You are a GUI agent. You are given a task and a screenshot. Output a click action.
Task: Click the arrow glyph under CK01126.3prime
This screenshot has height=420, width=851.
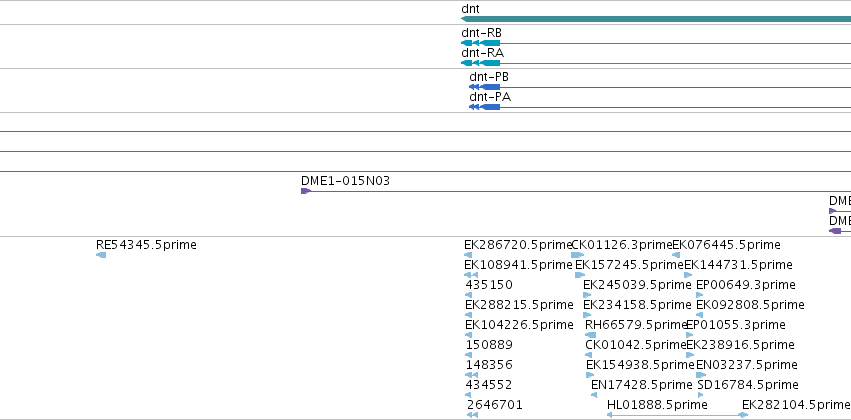point(578,255)
